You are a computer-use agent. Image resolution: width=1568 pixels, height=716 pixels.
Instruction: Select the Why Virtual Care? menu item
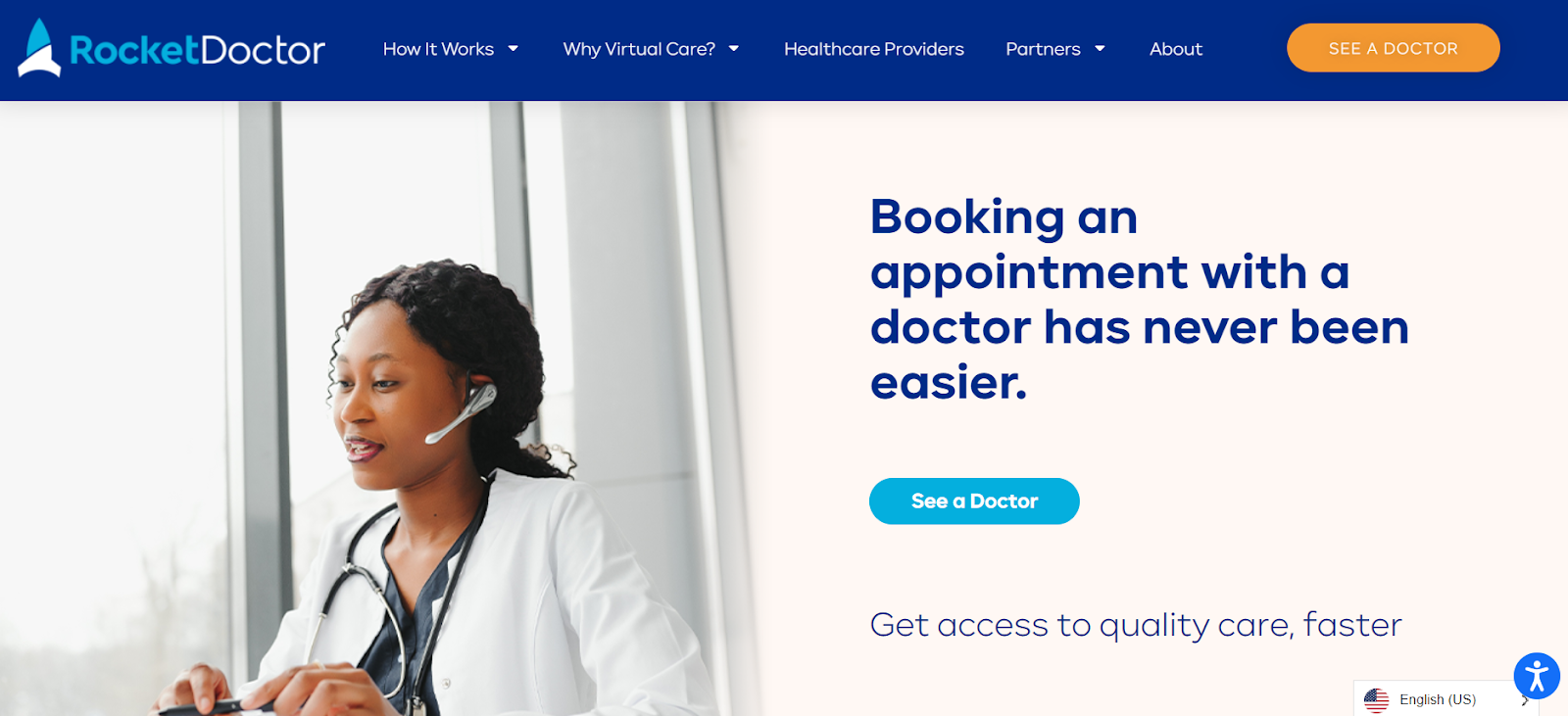(639, 49)
